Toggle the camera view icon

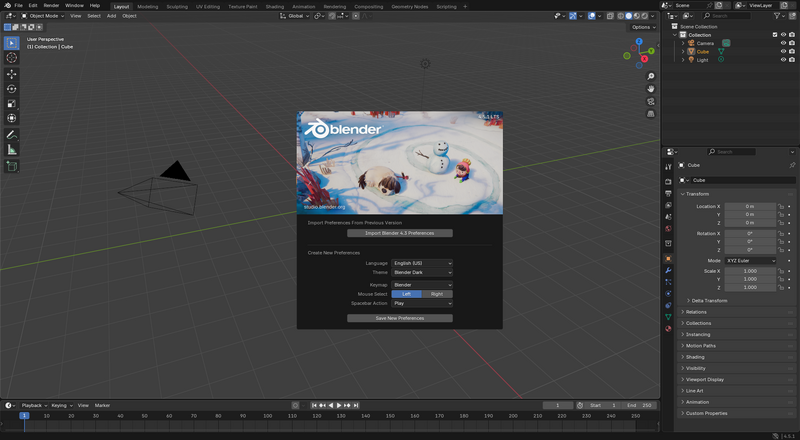coord(651,101)
